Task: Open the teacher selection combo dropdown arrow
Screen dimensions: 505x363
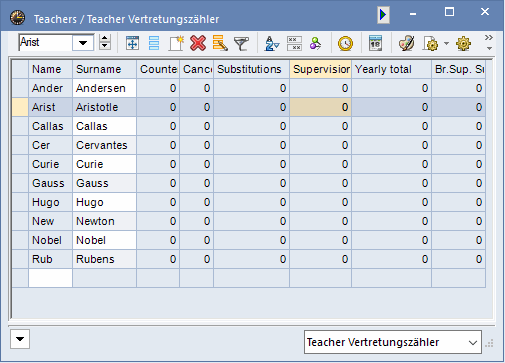Action: (x=83, y=43)
